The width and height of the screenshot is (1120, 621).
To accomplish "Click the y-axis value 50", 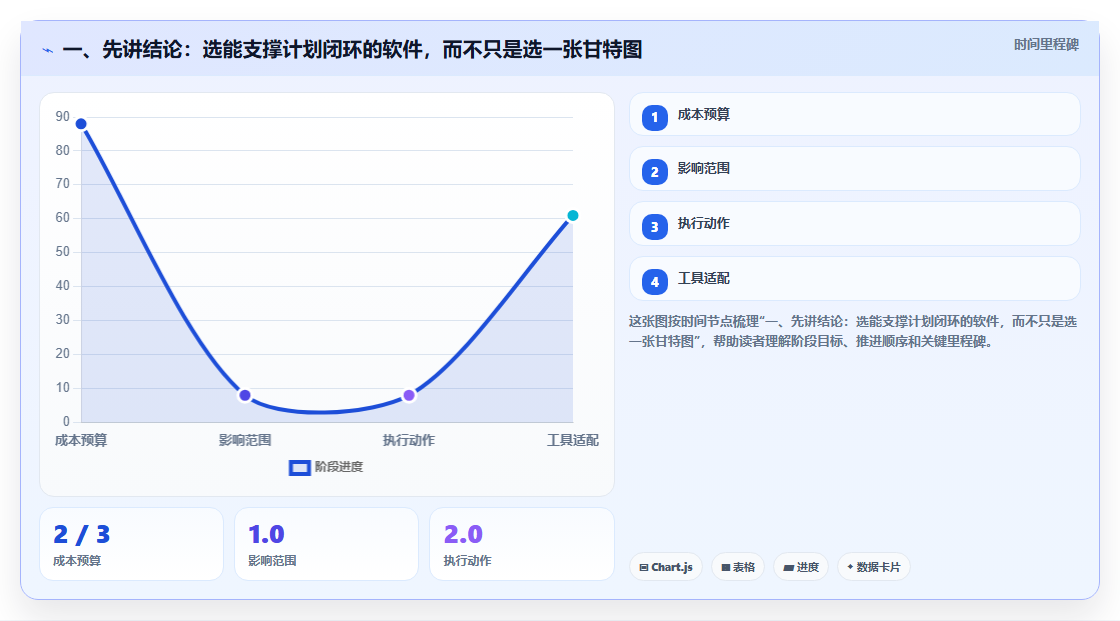I will (63, 252).
